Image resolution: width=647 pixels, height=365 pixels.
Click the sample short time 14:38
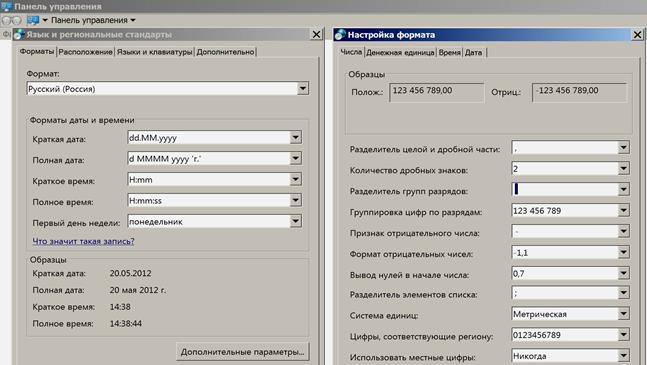click(x=120, y=307)
